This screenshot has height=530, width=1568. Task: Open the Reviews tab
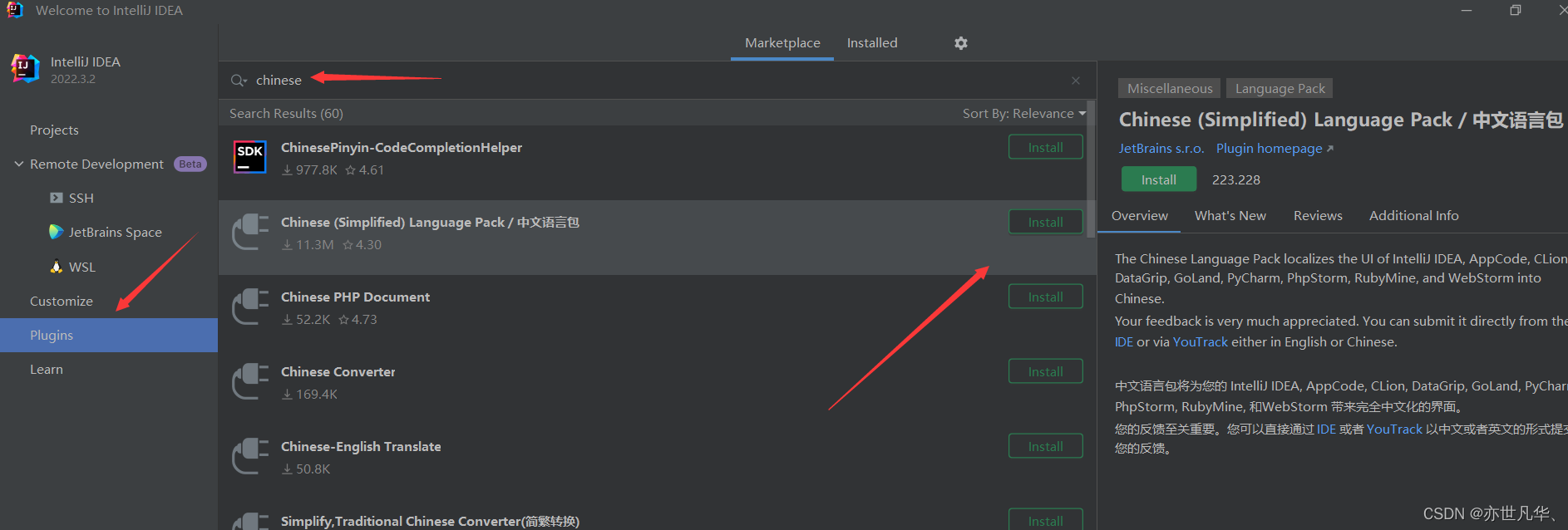pos(1318,216)
